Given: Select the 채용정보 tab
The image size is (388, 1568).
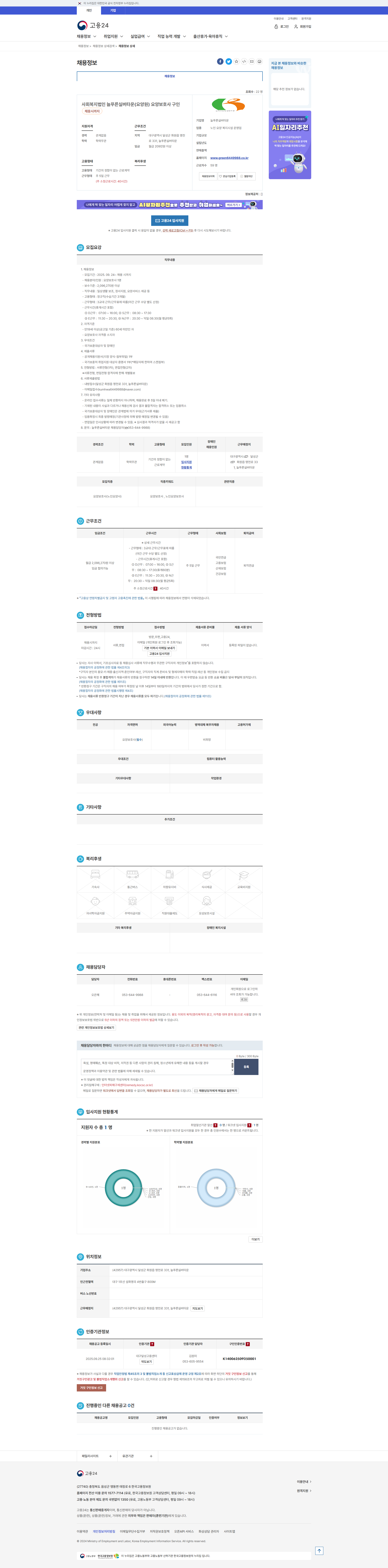Looking at the screenshot, I should pyautogui.click(x=170, y=76).
